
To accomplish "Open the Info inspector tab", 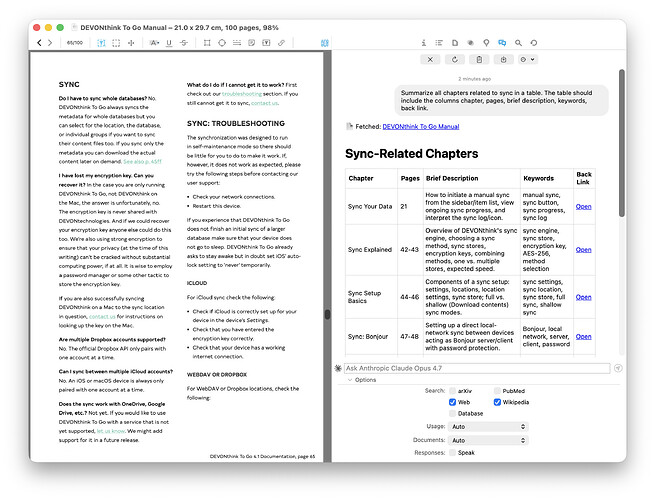I will pyautogui.click(x=423, y=43).
